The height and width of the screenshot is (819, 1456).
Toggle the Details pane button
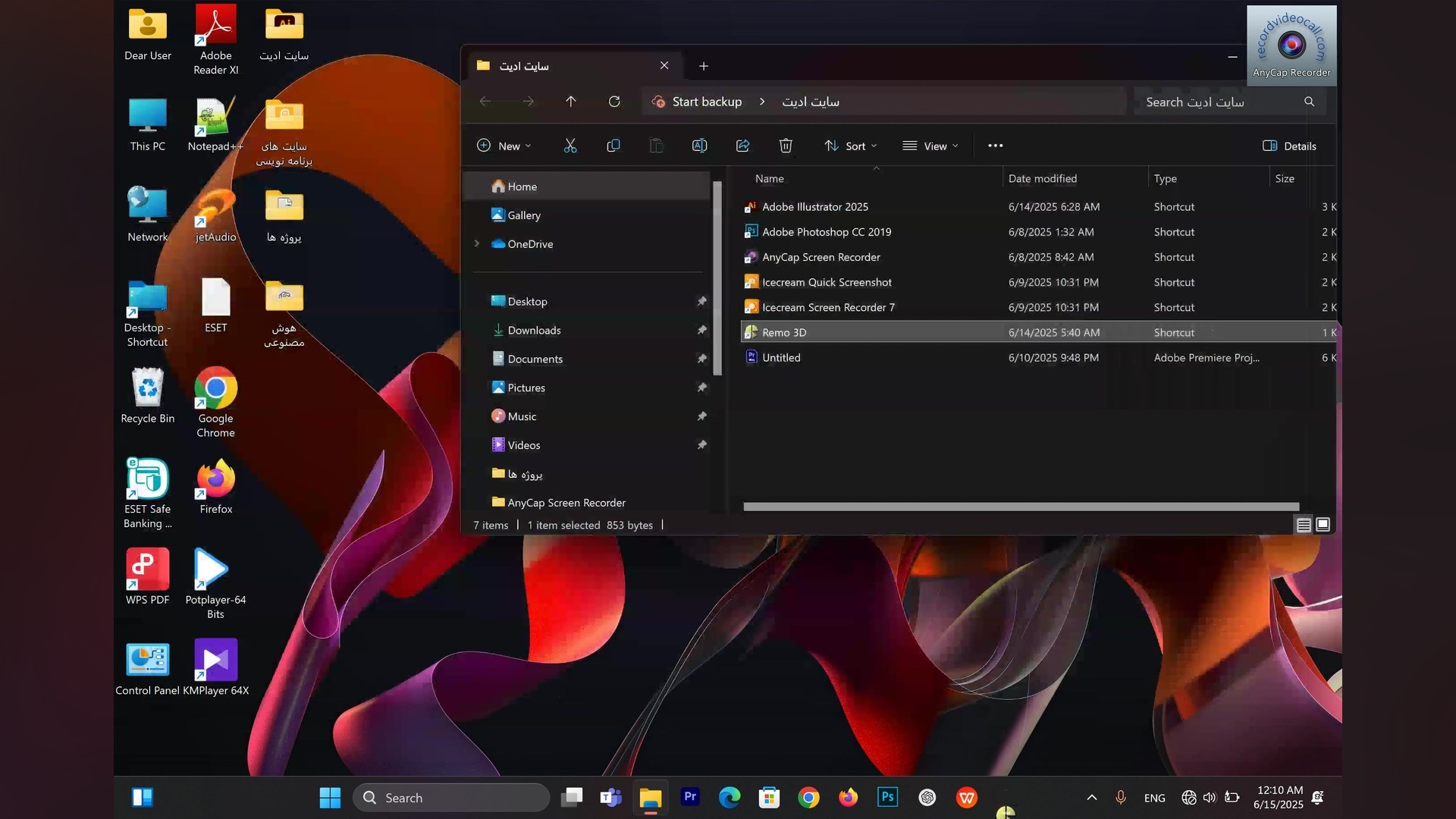tap(1289, 146)
